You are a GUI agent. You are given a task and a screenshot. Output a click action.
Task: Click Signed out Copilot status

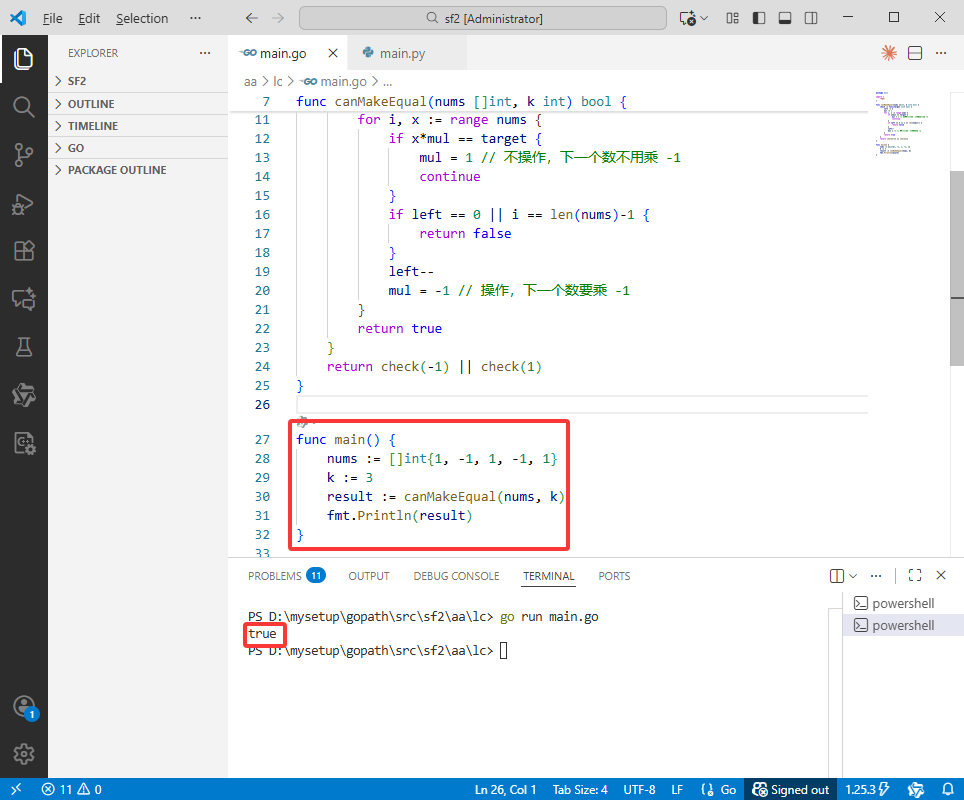tap(791, 789)
